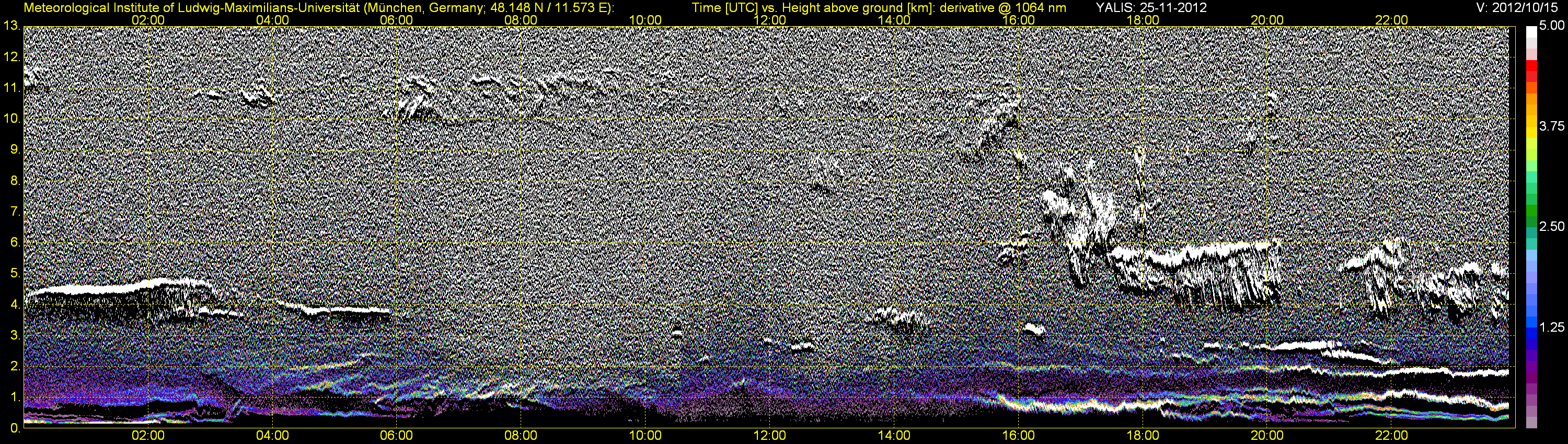This screenshot has width=1568, height=444.
Task: Click 12:00 on the bottom time axis
Action: (x=769, y=436)
